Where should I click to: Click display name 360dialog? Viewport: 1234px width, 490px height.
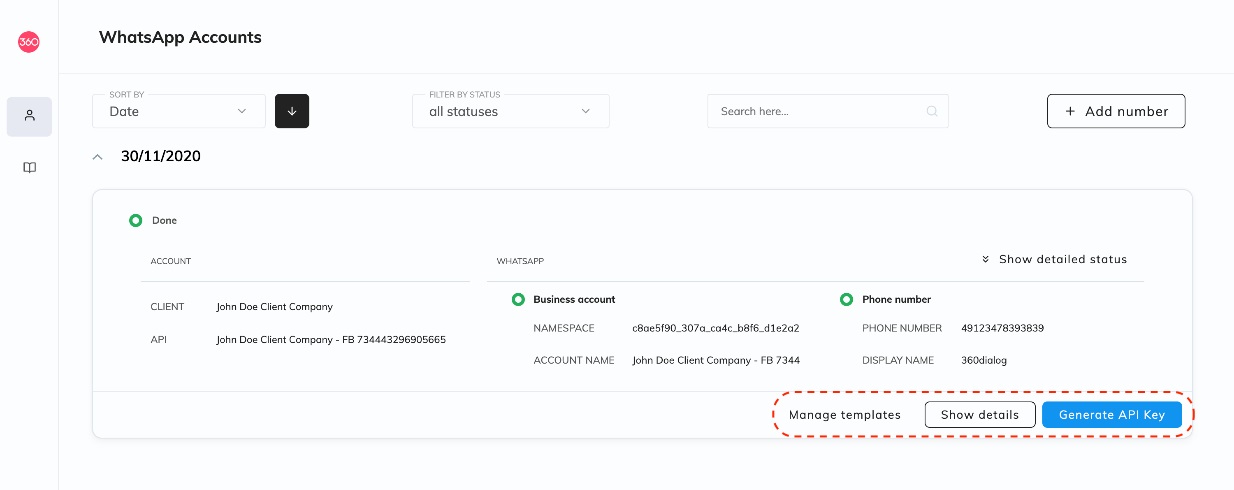point(984,360)
